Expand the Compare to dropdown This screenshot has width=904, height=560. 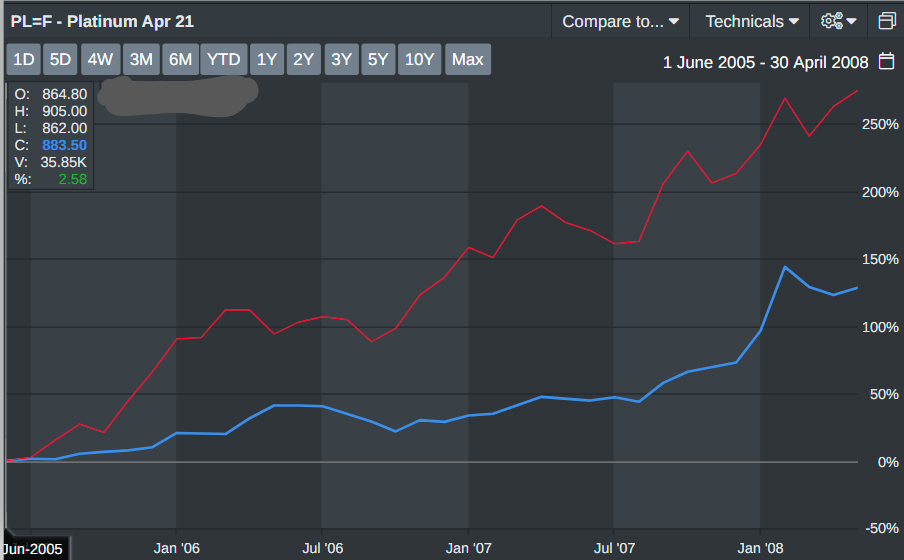(x=620, y=21)
